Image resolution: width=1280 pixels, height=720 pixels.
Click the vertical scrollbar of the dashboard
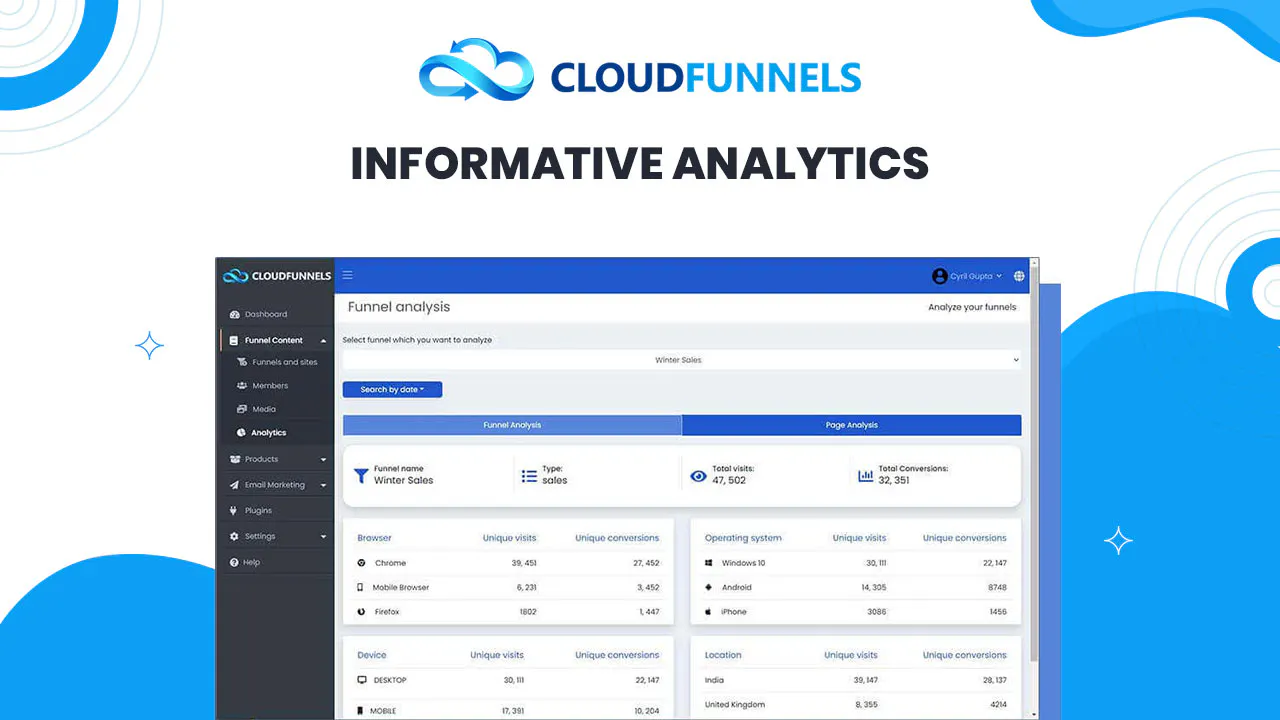pos(1034,488)
